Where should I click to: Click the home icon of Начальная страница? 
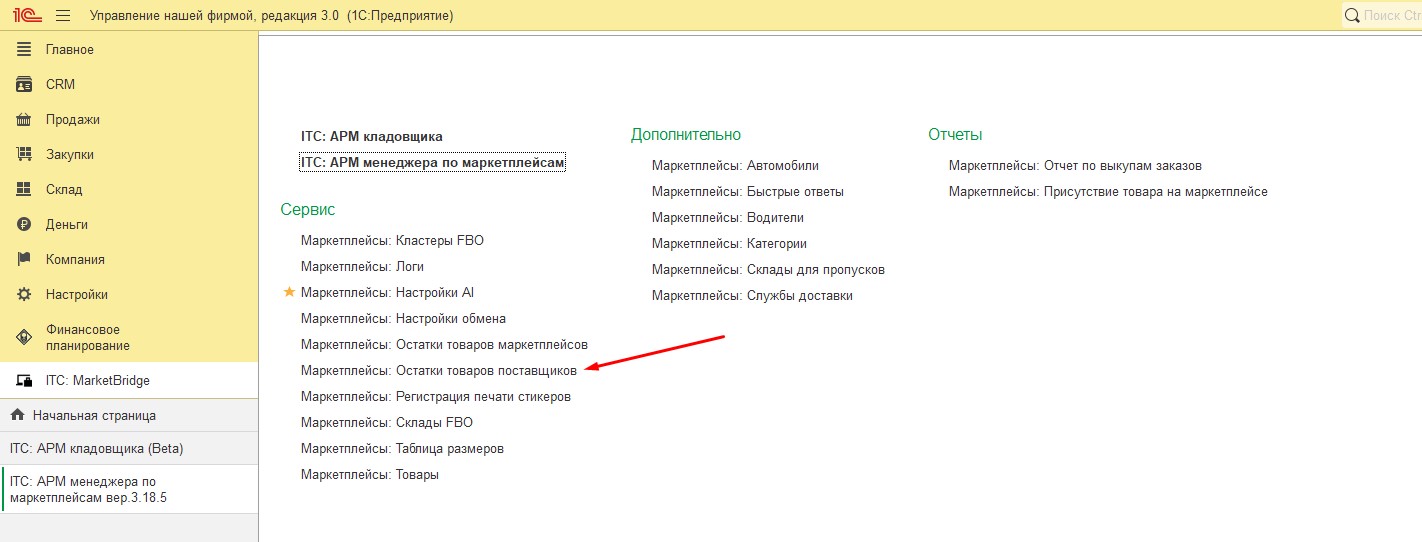click(17, 415)
